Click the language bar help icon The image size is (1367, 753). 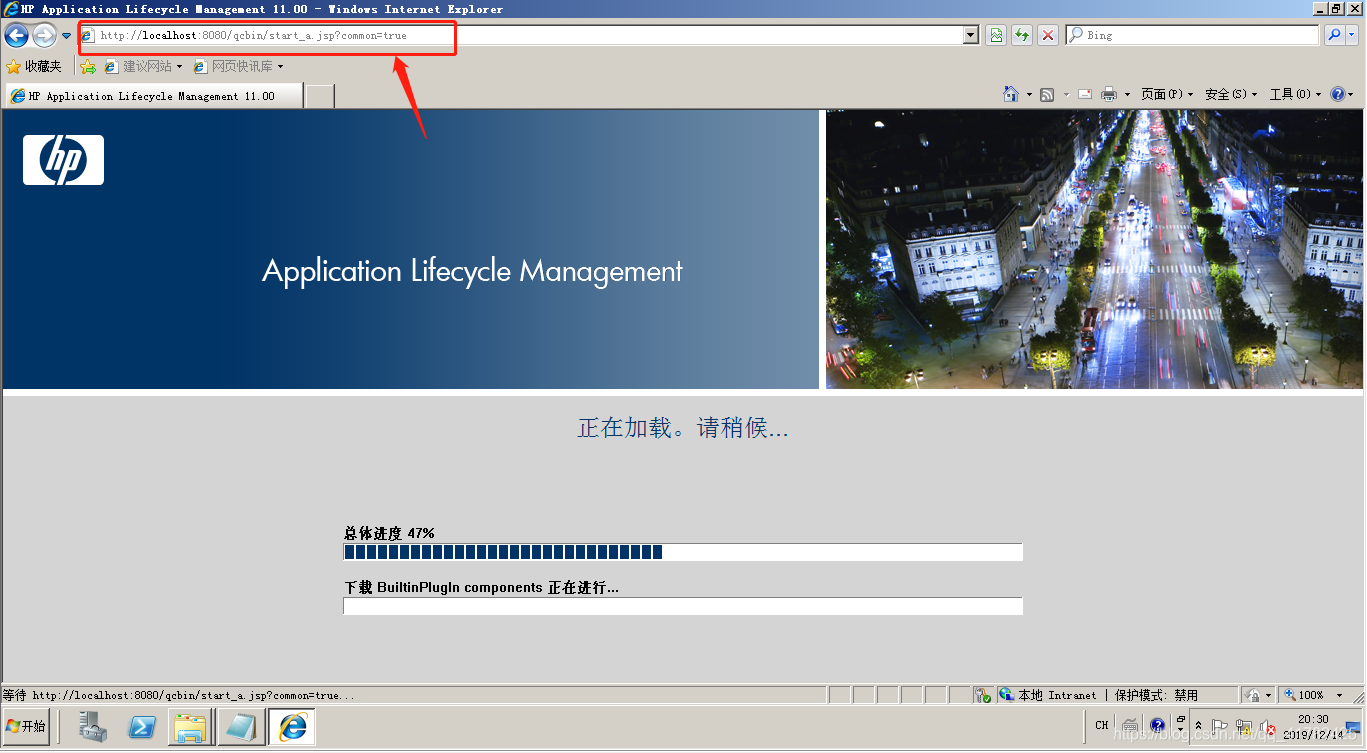pos(1157,725)
